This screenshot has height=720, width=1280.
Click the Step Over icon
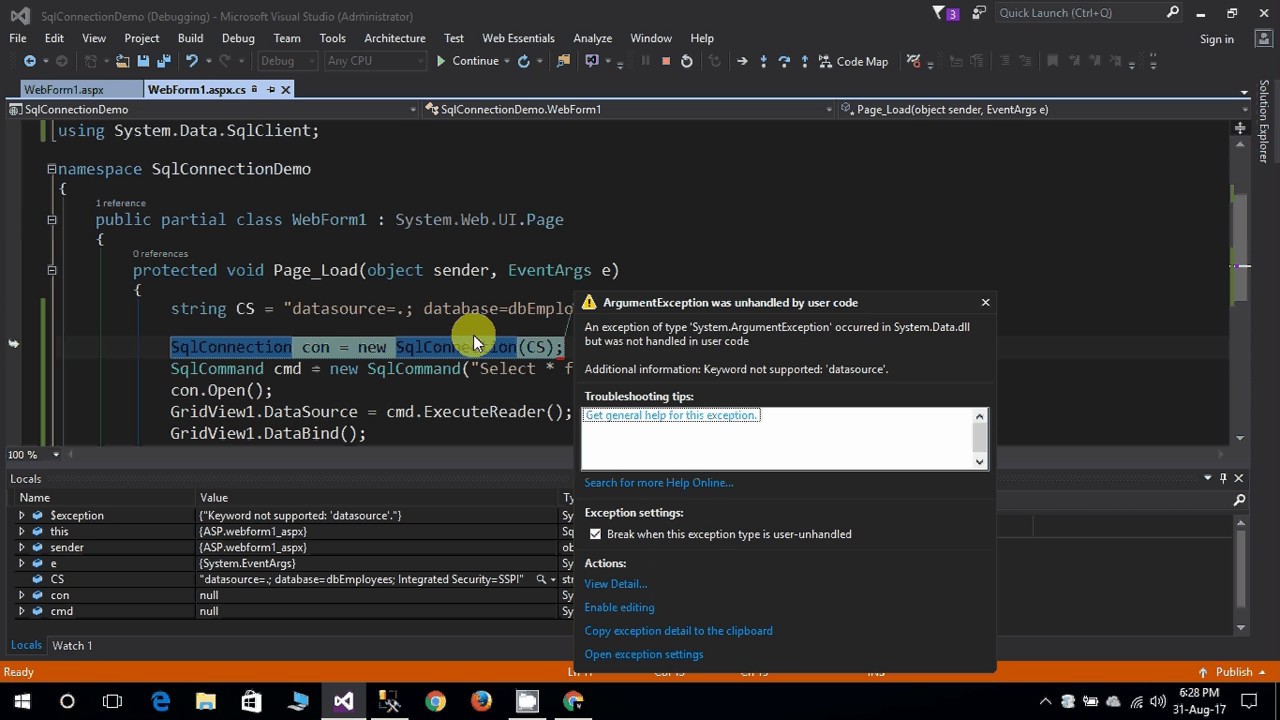coord(784,61)
